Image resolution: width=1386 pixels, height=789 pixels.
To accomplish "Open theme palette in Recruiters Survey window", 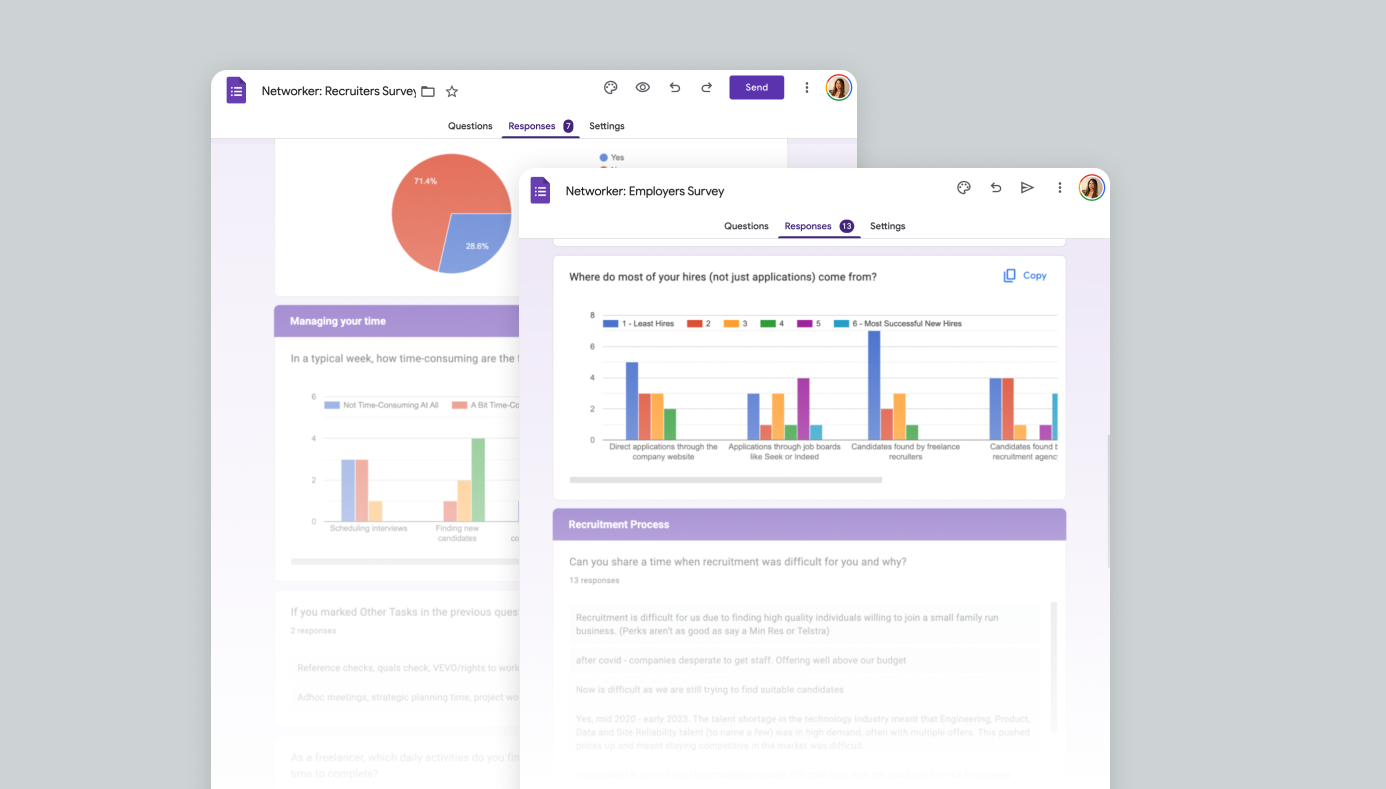I will 611,88.
